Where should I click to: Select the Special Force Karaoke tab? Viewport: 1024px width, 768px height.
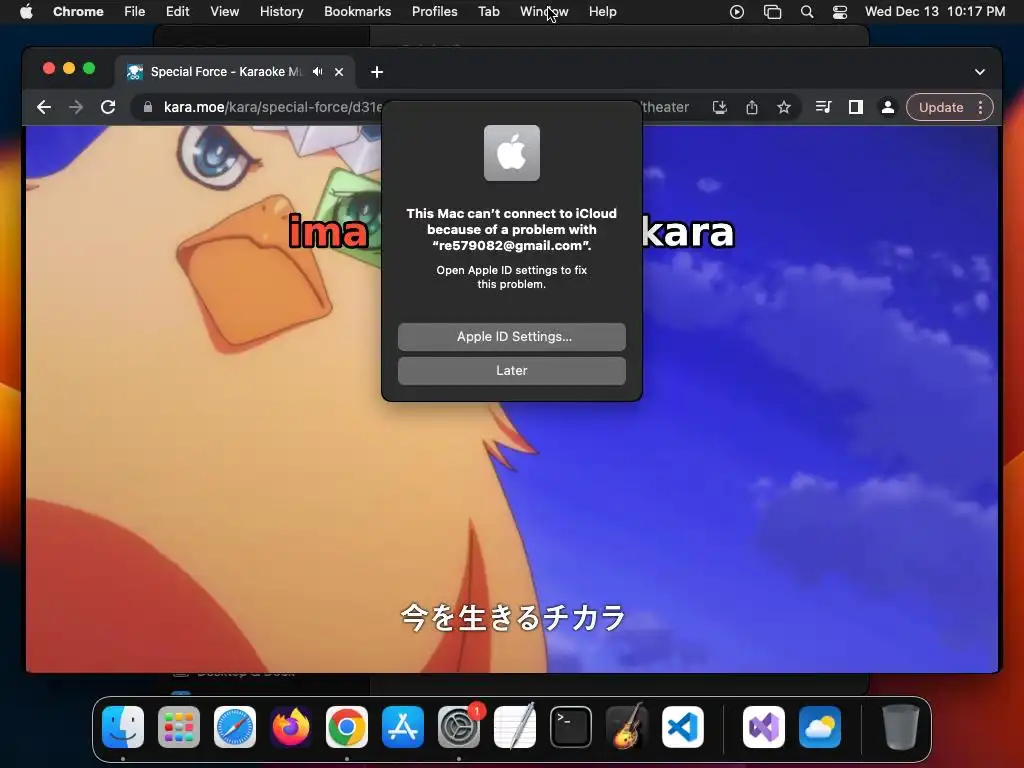225,72
